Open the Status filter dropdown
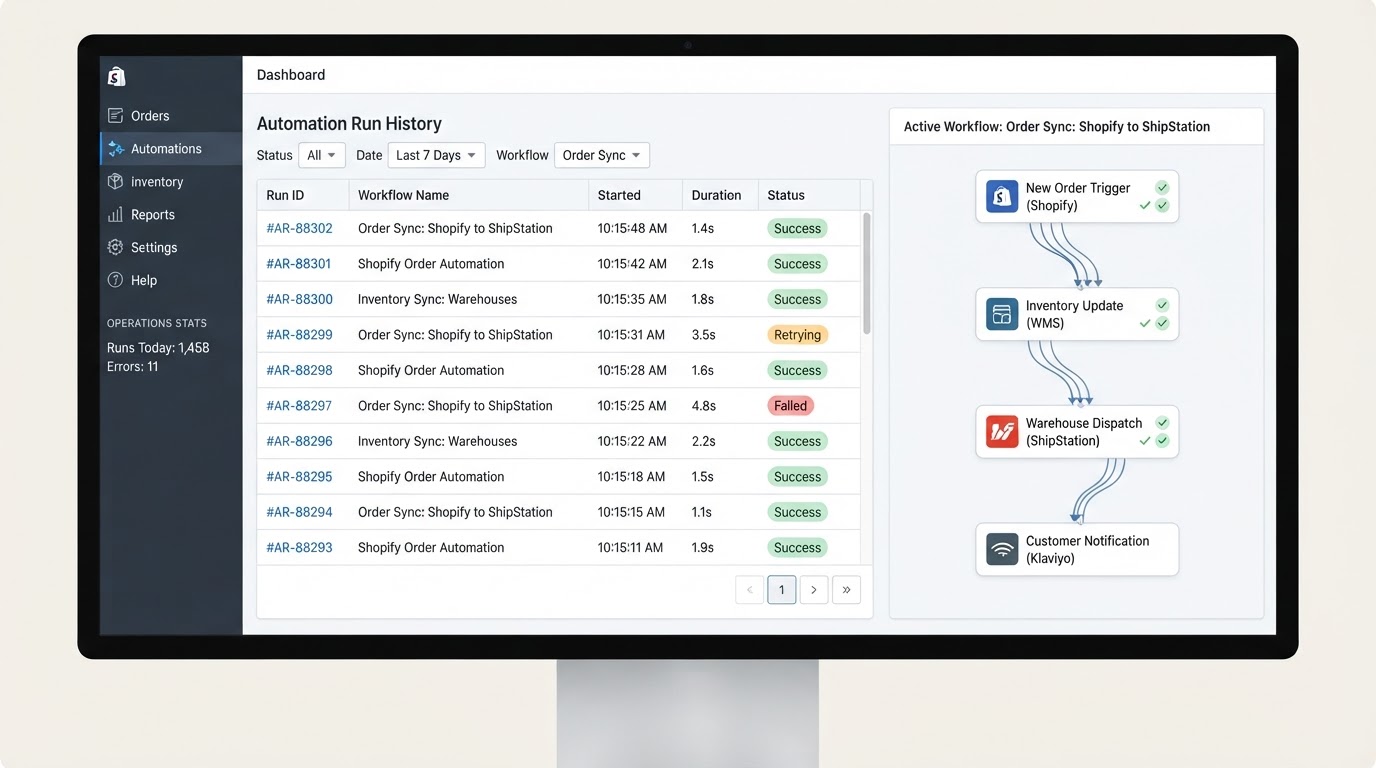Image resolution: width=1376 pixels, height=768 pixels. tap(321, 155)
